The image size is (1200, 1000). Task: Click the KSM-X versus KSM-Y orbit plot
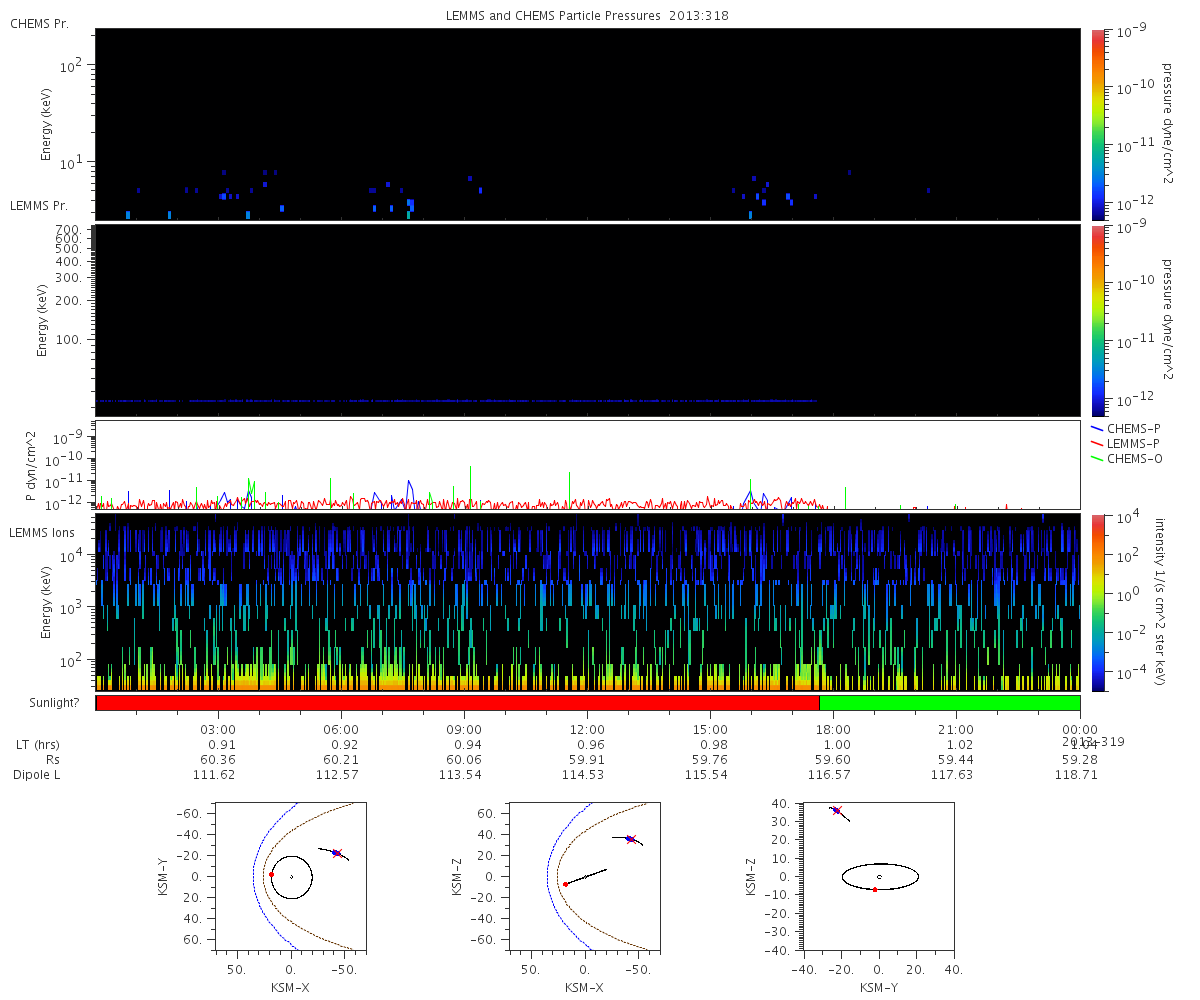(292, 875)
